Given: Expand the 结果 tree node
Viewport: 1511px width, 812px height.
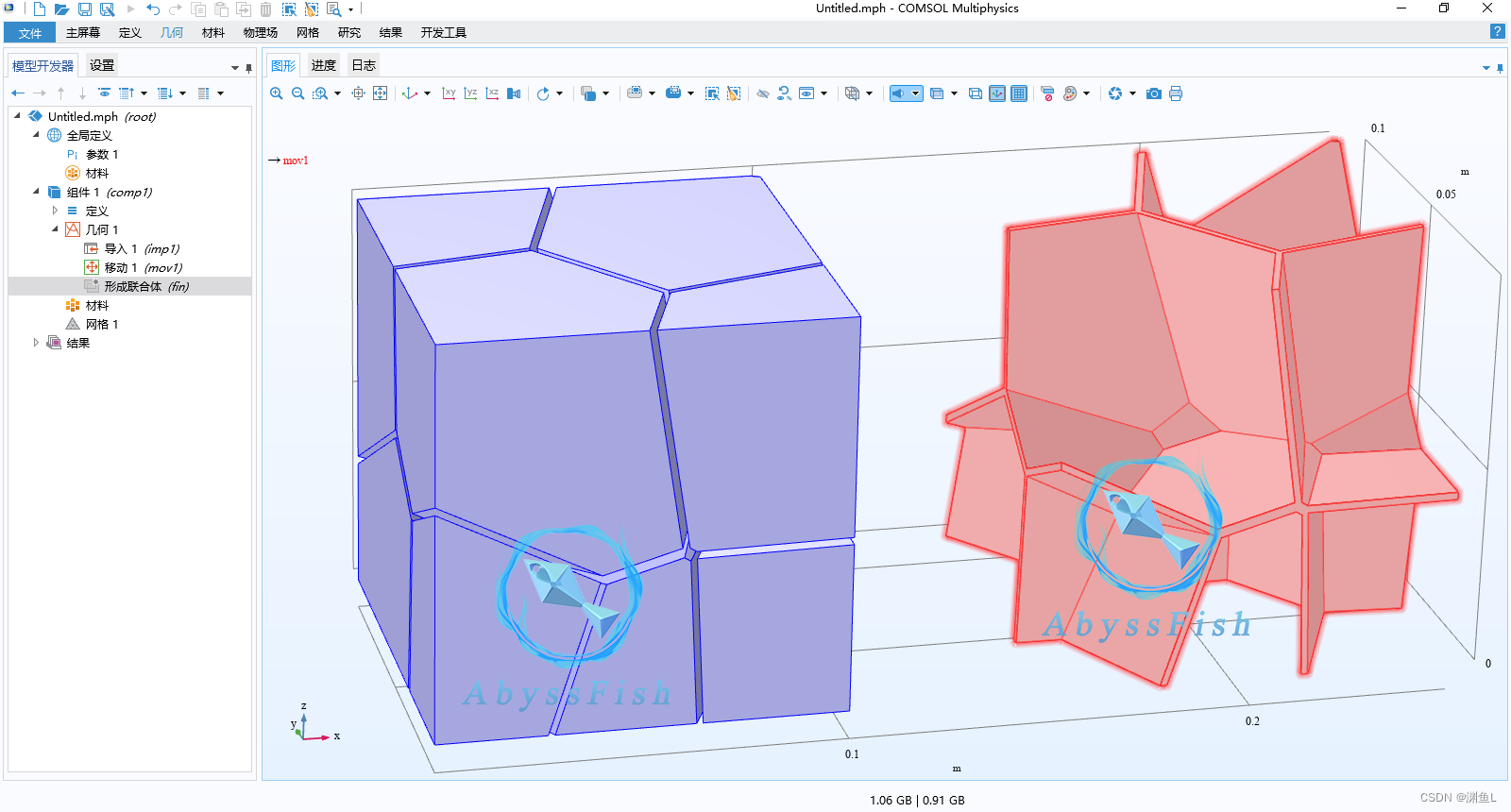Looking at the screenshot, I should tap(36, 343).
